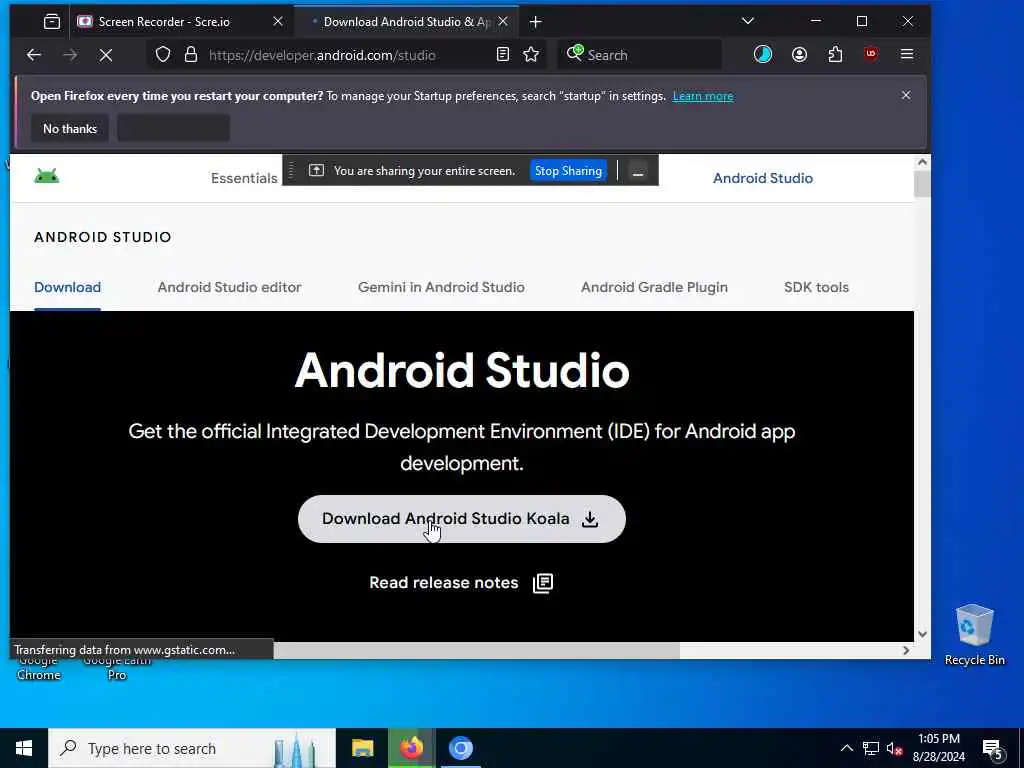Click the Firefox Search box
Image resolution: width=1024 pixels, height=768 pixels.
pos(640,55)
